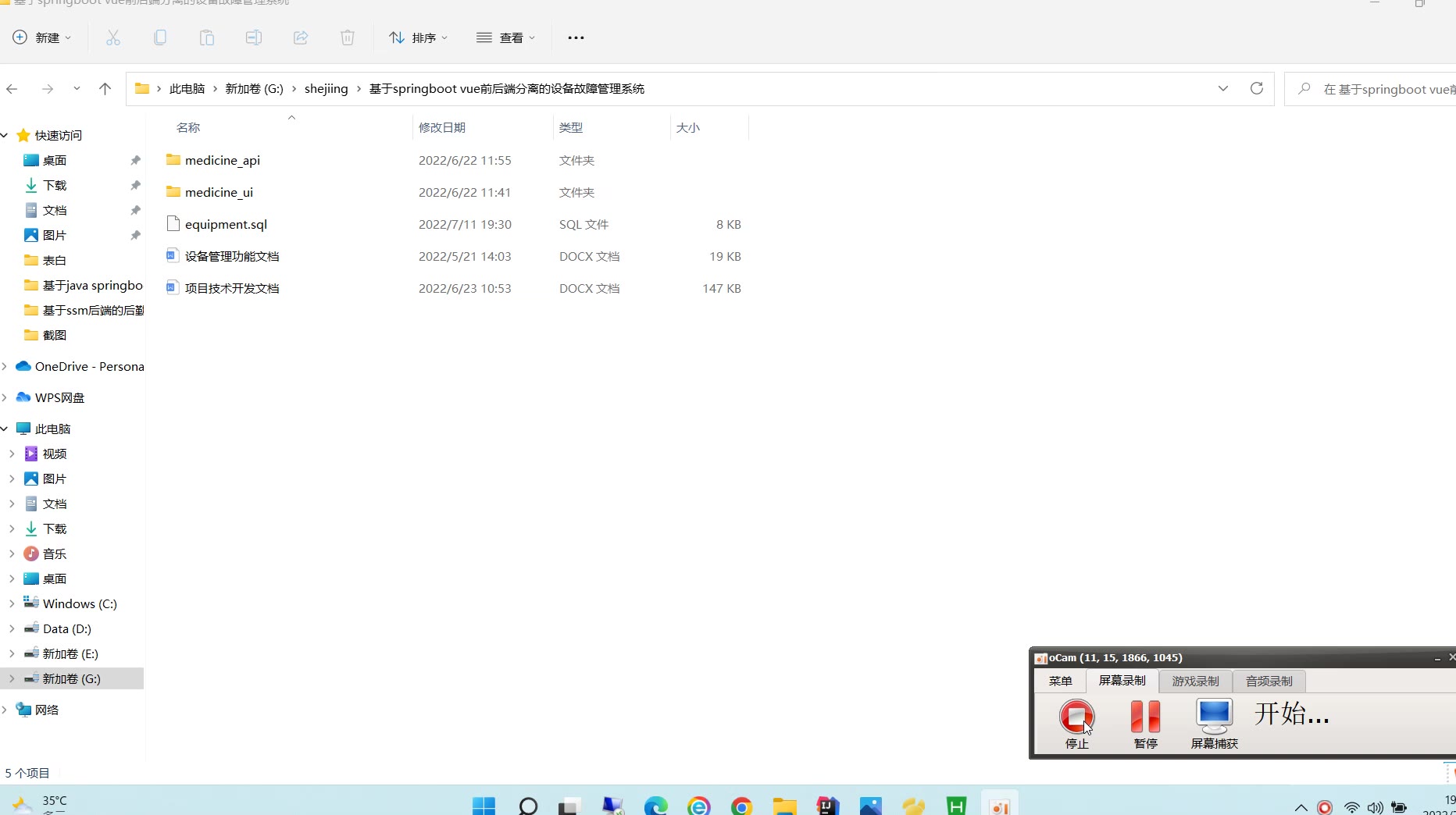Collapse the 此电脑 tree node
This screenshot has width=1456, height=815.
coord(5,429)
